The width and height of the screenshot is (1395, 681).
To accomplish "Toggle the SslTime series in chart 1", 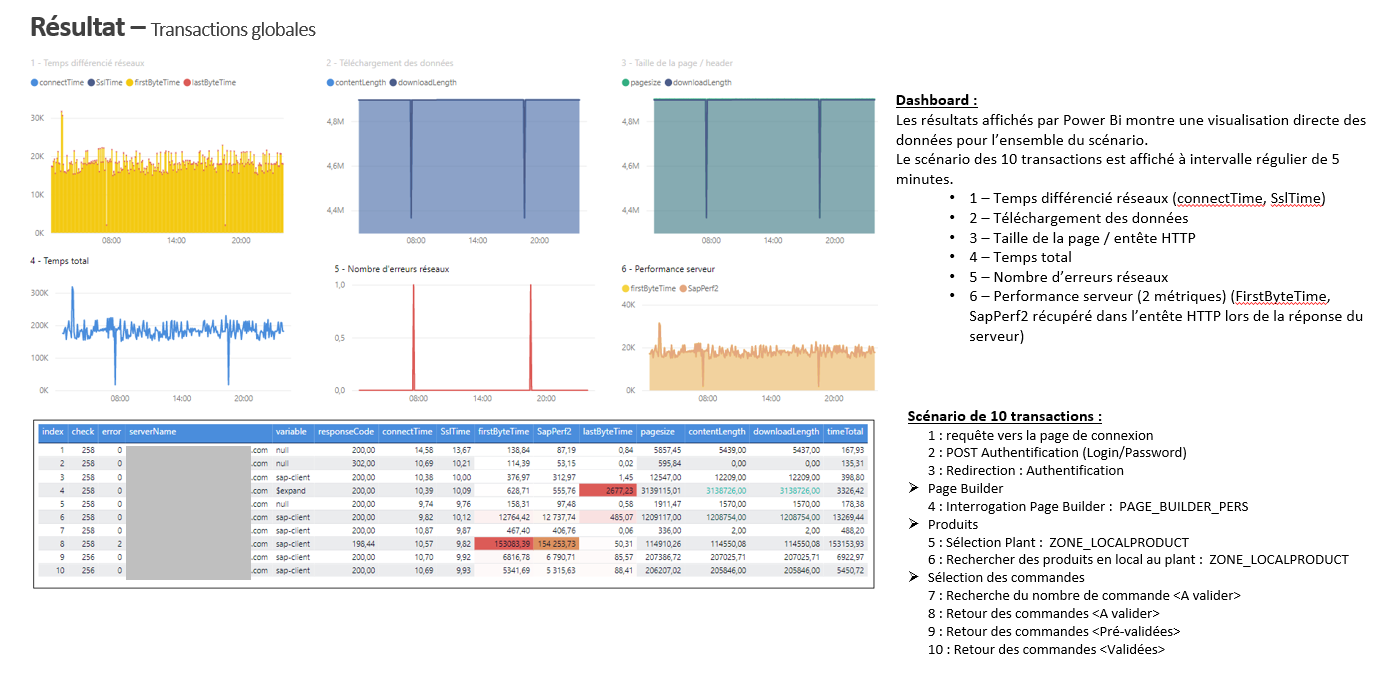I will pos(92,84).
